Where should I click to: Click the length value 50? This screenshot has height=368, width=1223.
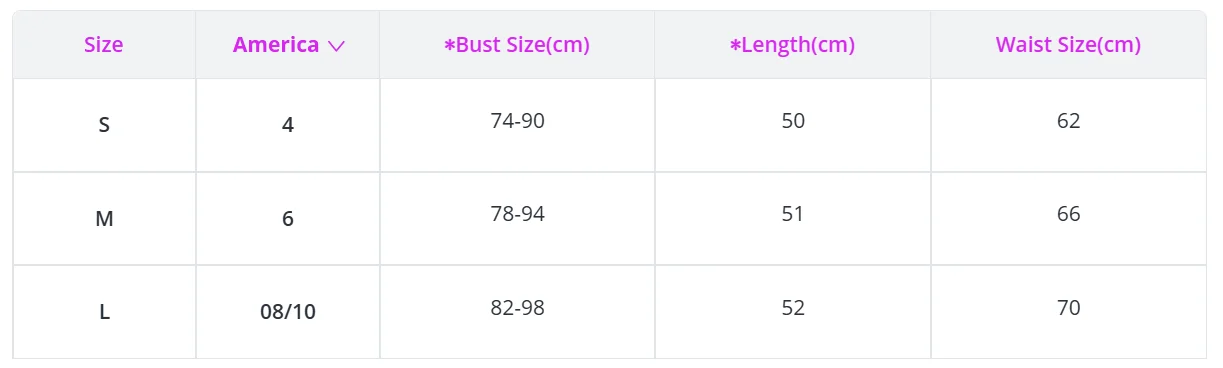tap(793, 121)
